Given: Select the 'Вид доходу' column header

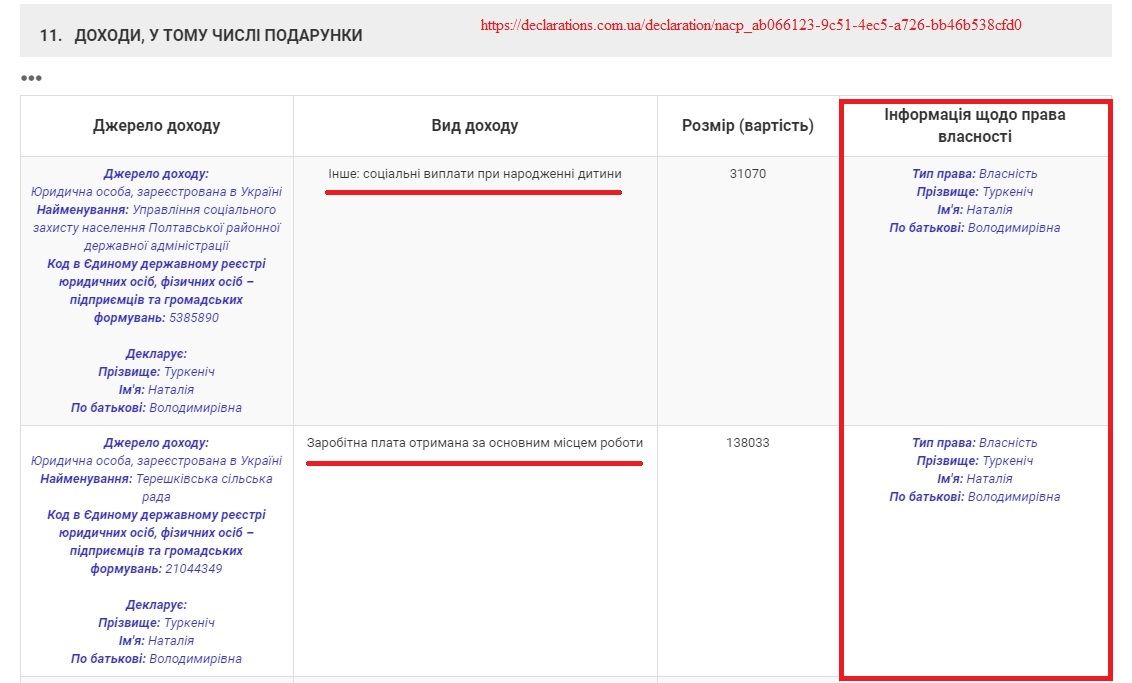Looking at the screenshot, I should (474, 126).
